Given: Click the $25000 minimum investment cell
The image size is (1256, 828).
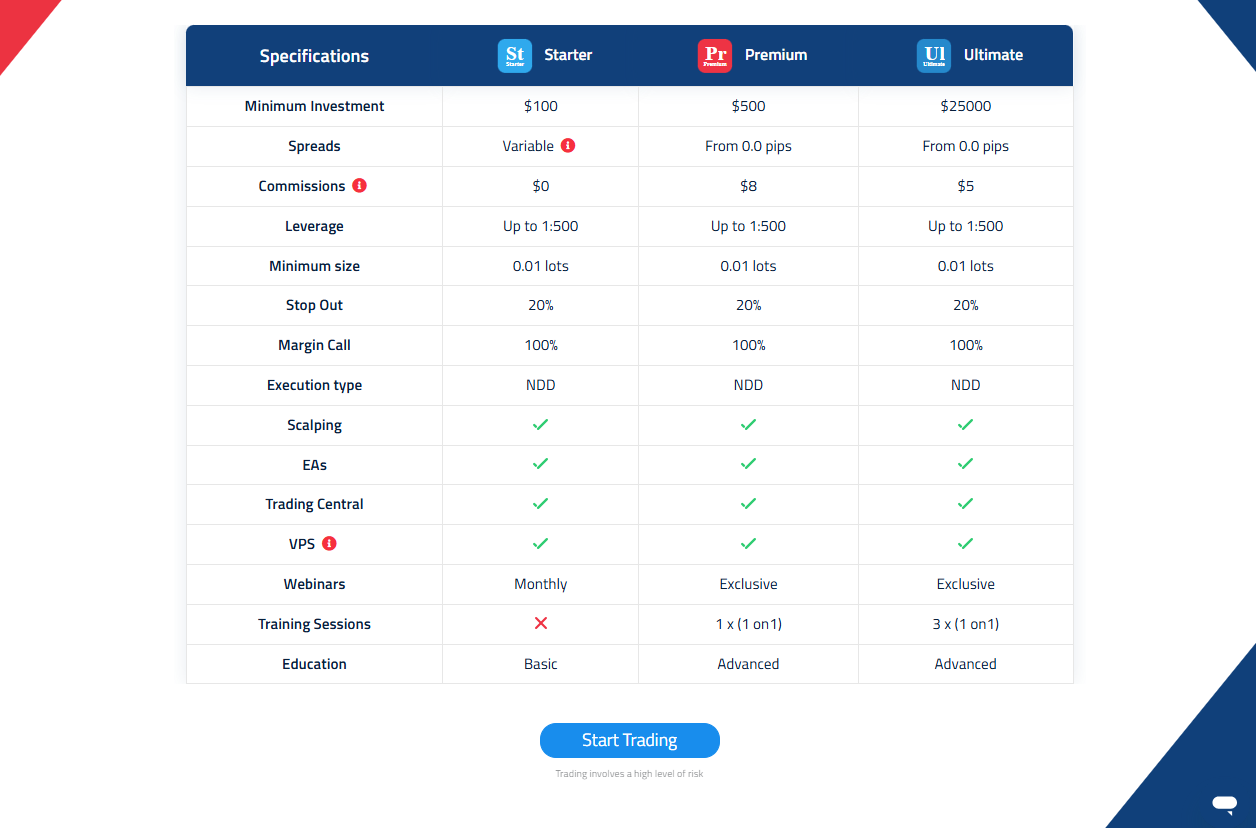Looking at the screenshot, I should 965,106.
